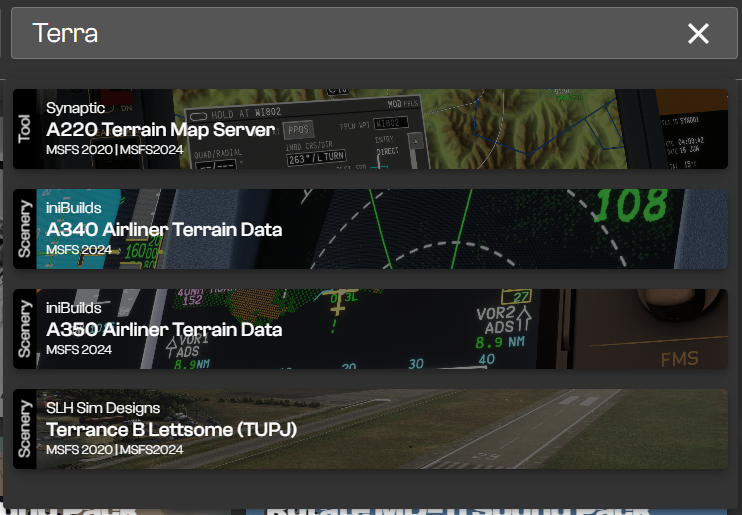Clear the Terra search text
742x515 pixels.
click(698, 34)
